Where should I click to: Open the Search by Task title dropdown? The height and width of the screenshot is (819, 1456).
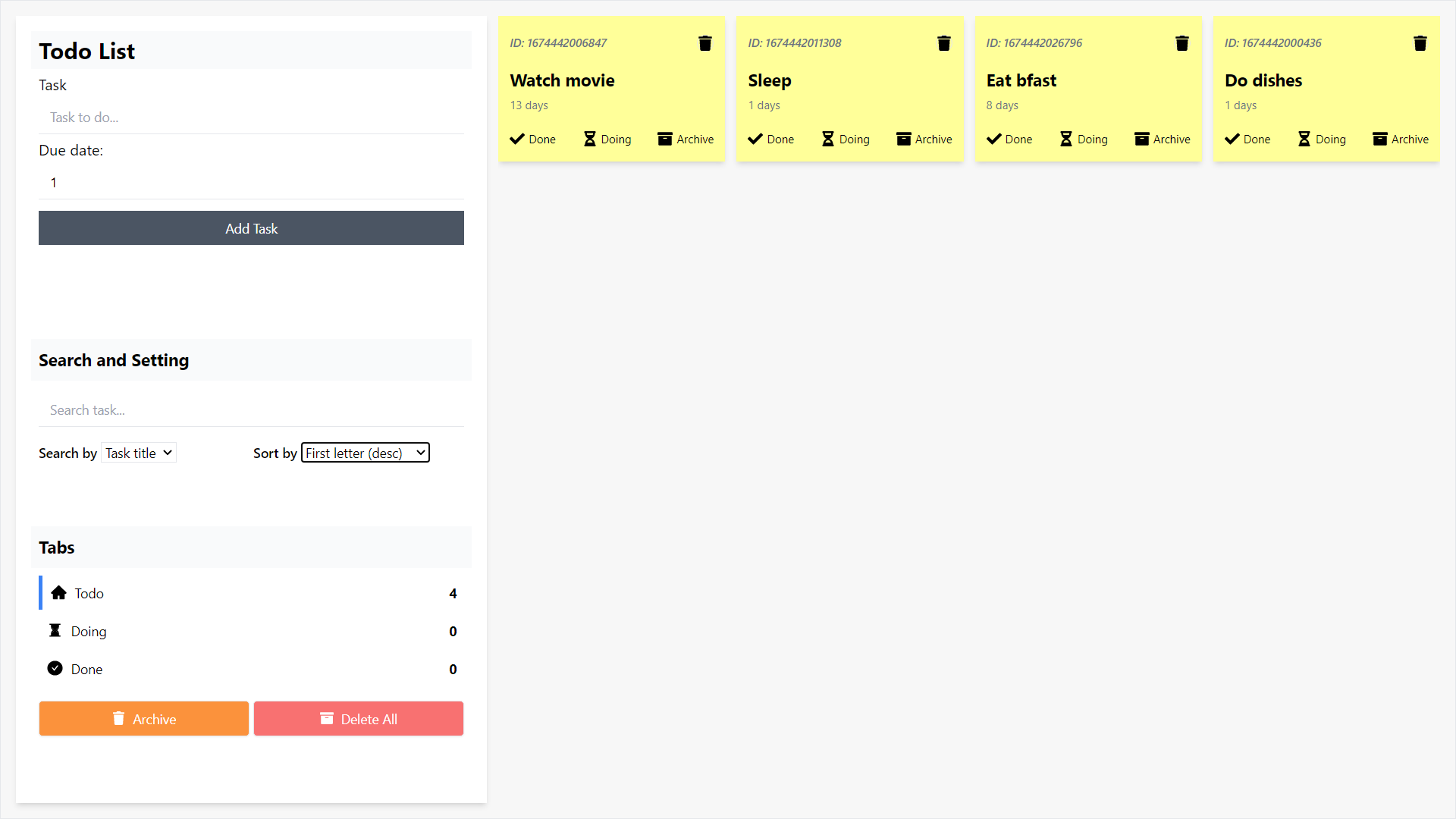coord(139,453)
